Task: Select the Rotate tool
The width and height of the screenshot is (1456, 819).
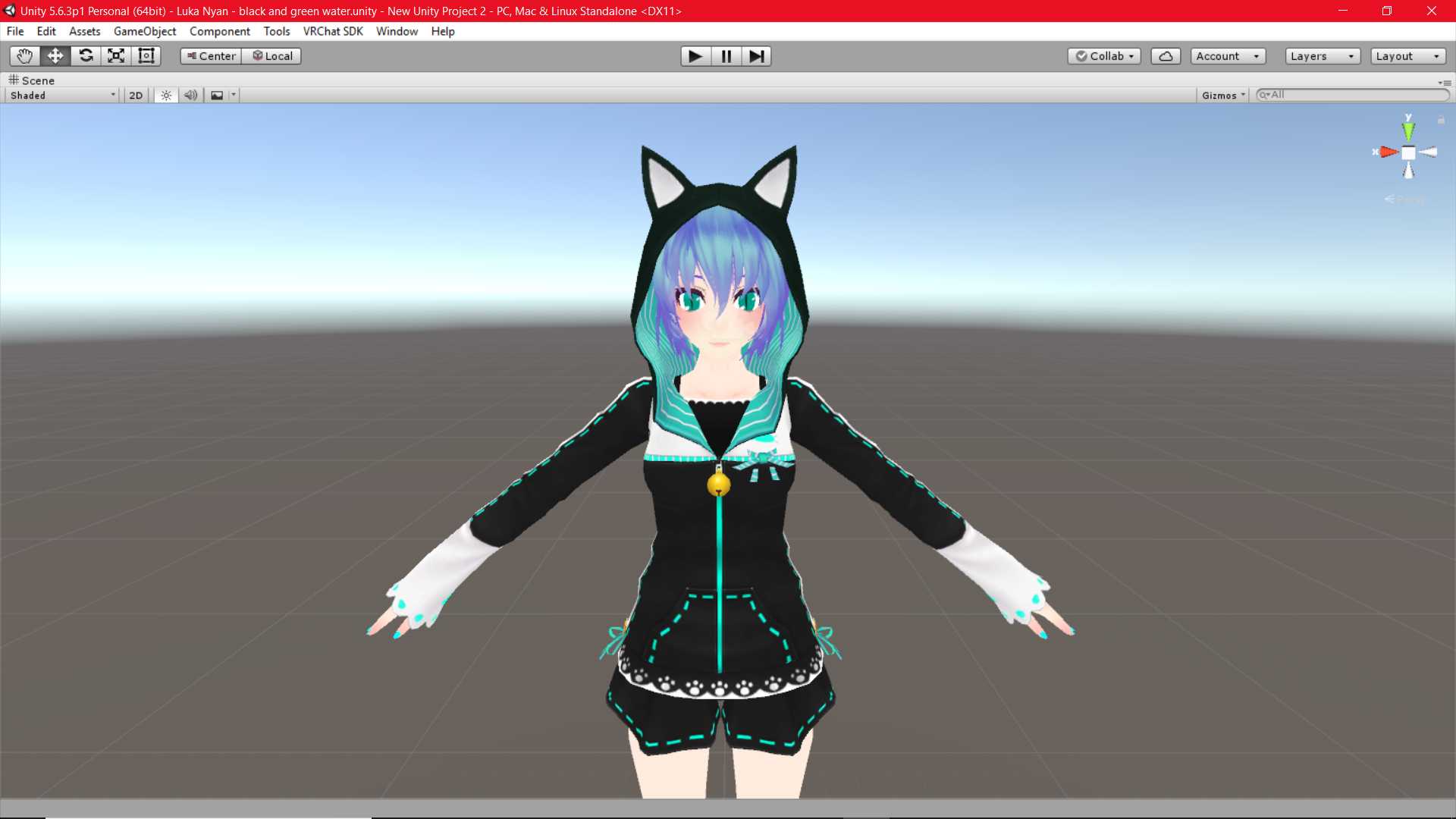Action: (x=85, y=55)
